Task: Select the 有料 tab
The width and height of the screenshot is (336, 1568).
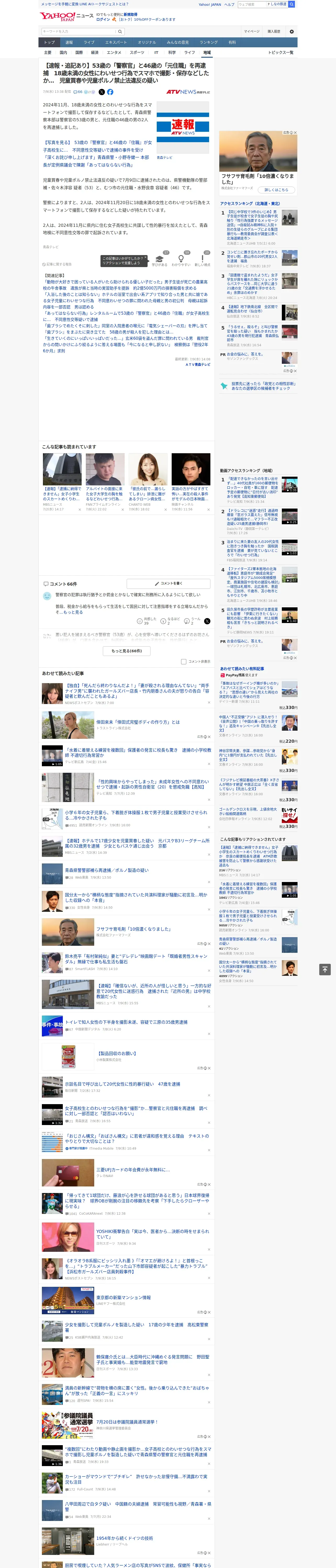Action: click(232, 43)
